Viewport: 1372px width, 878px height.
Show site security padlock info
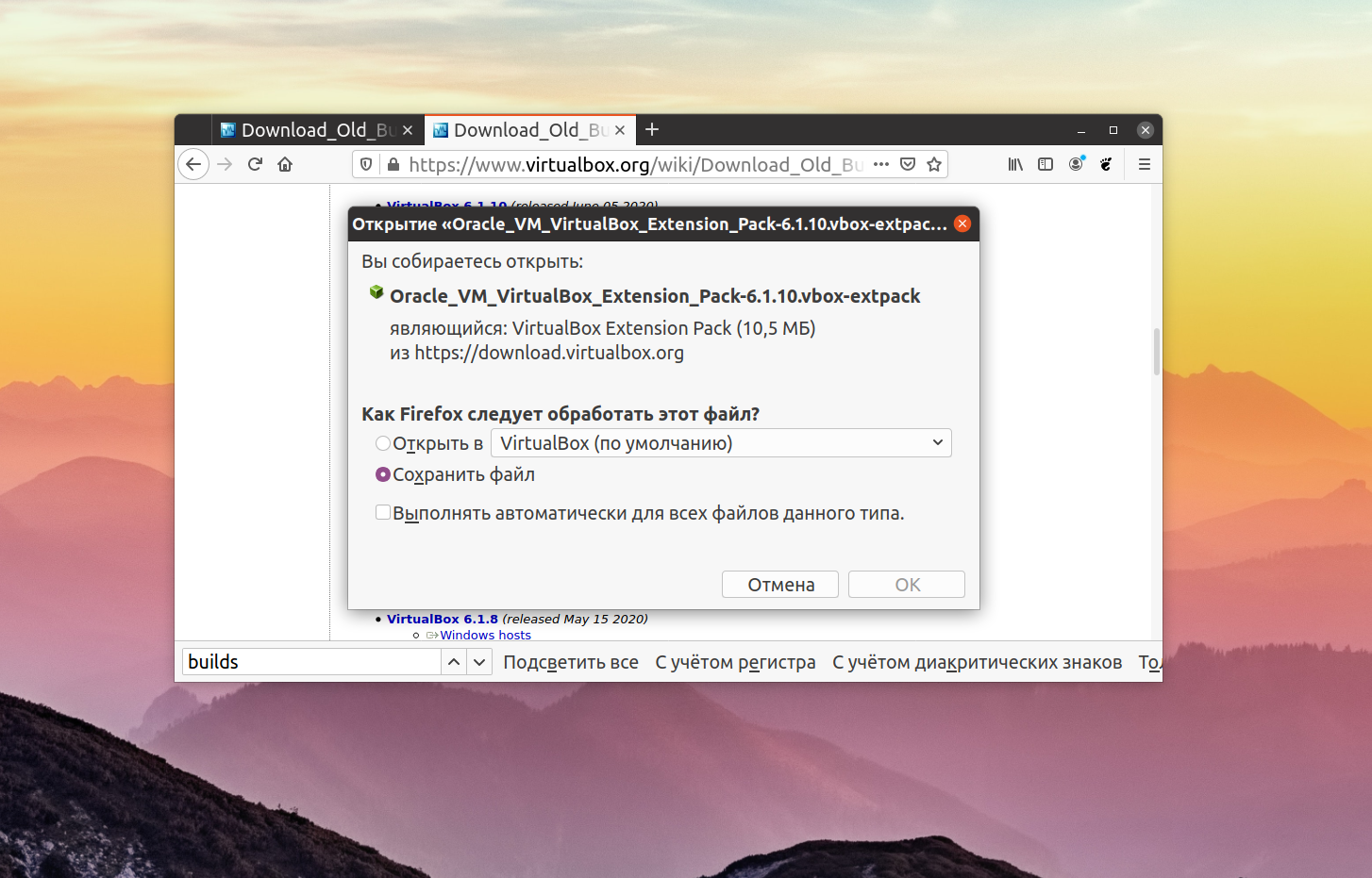393,164
